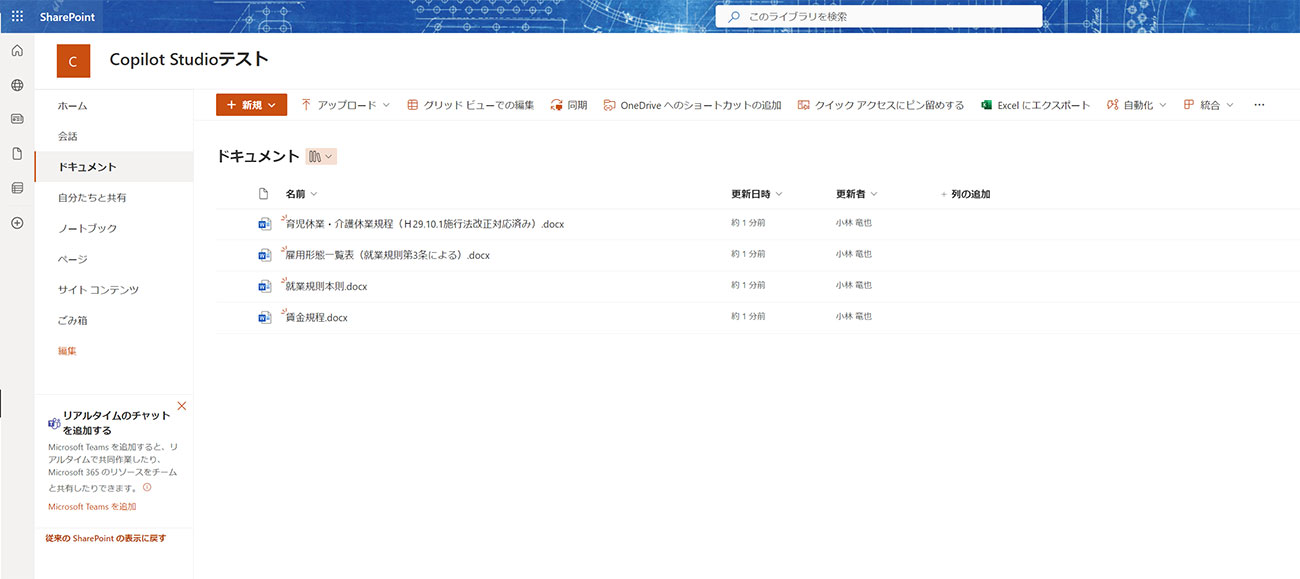1300x579 pixels.
Task: Open file 育児休業・介護休業規程（H29.10.1施行法改正対応済み）.docx
Action: (x=425, y=224)
